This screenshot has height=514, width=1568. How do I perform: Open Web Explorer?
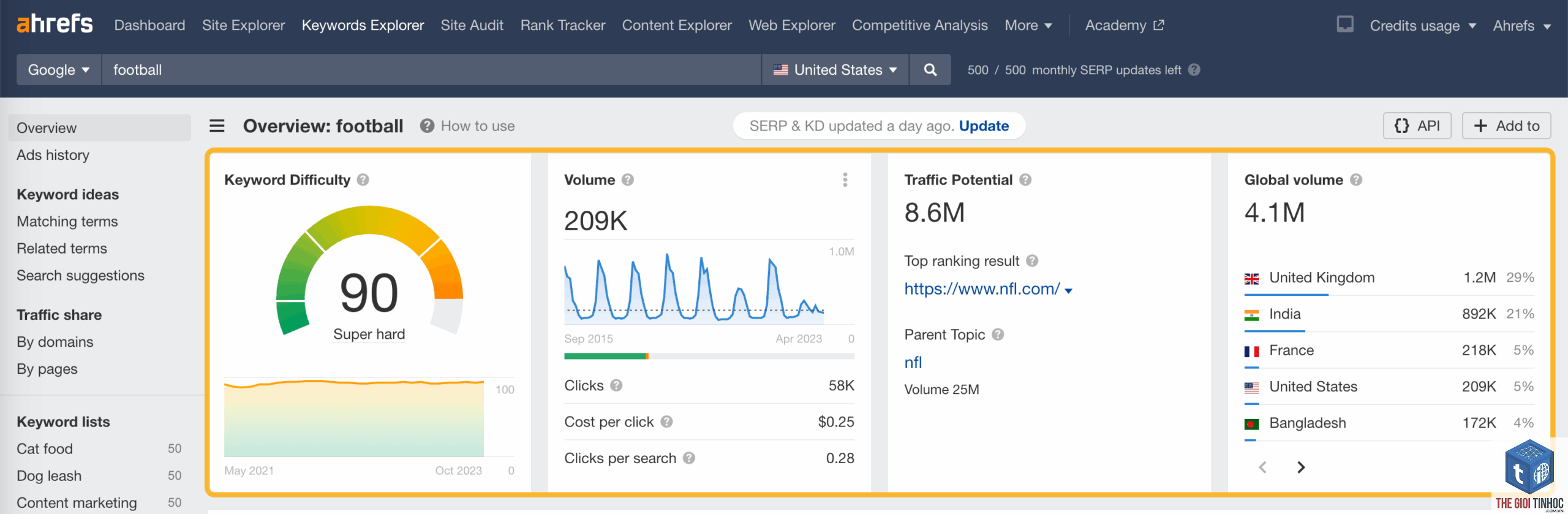coord(791,25)
